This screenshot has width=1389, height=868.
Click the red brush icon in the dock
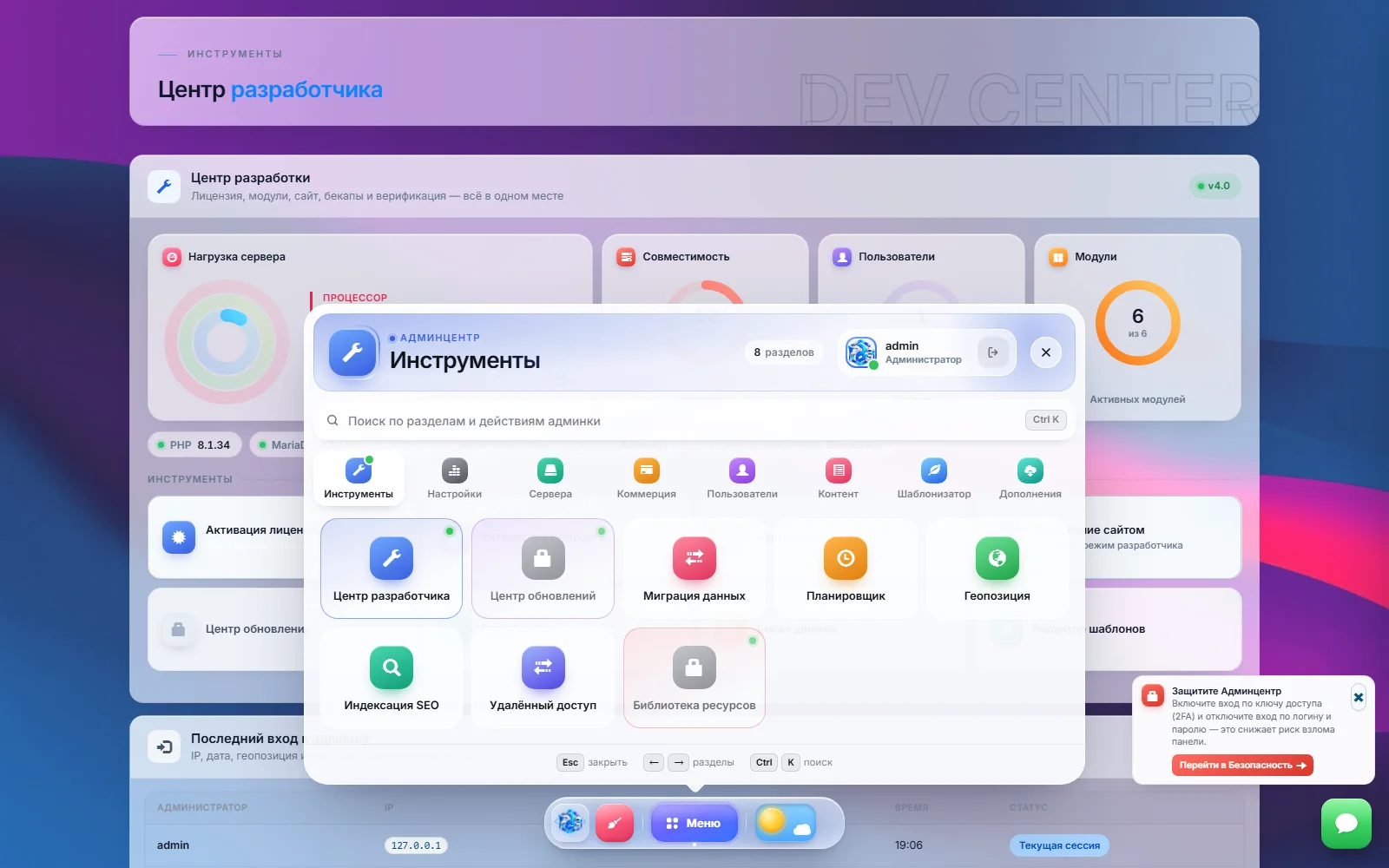615,823
